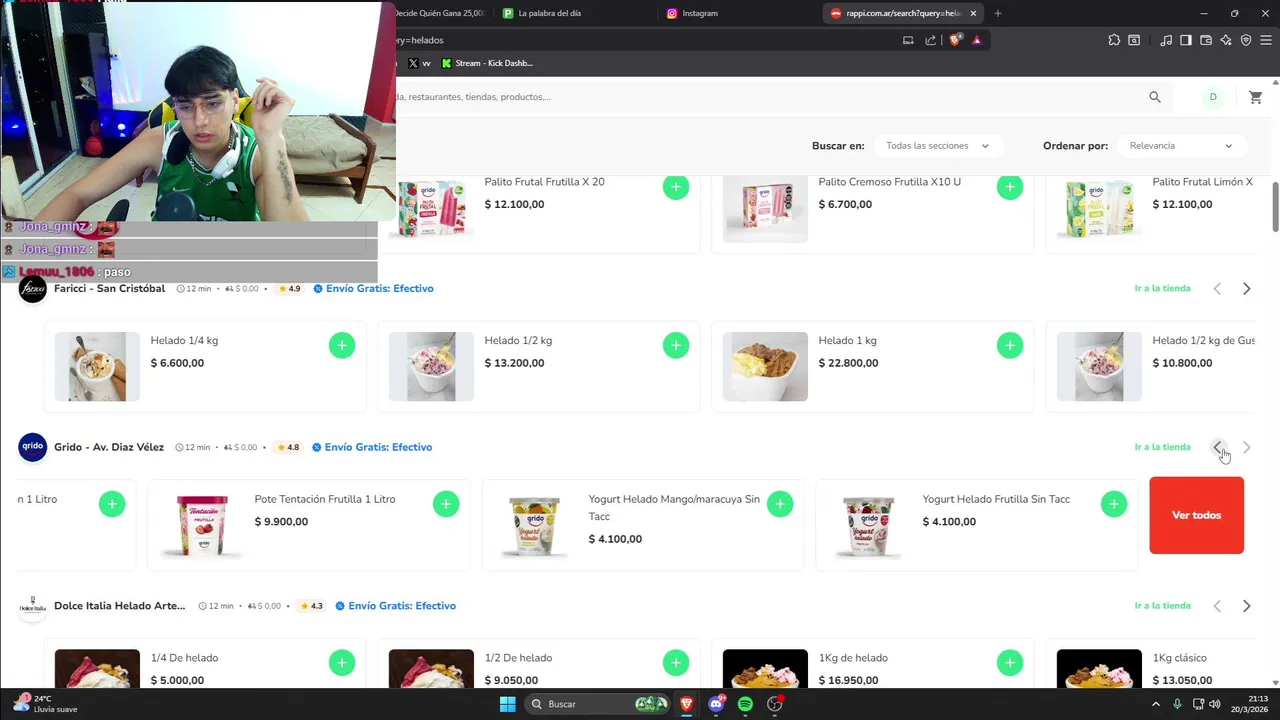Viewport: 1280px width, 720px height.
Task: Open the 'Faricci - San Cristóbal' store name
Action: (110, 289)
